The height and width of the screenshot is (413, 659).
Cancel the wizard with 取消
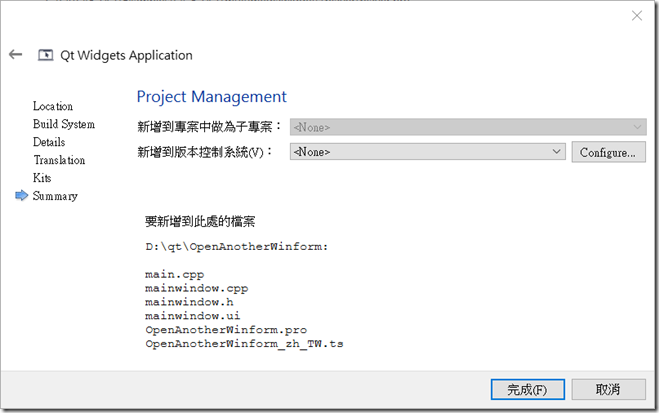click(x=608, y=389)
